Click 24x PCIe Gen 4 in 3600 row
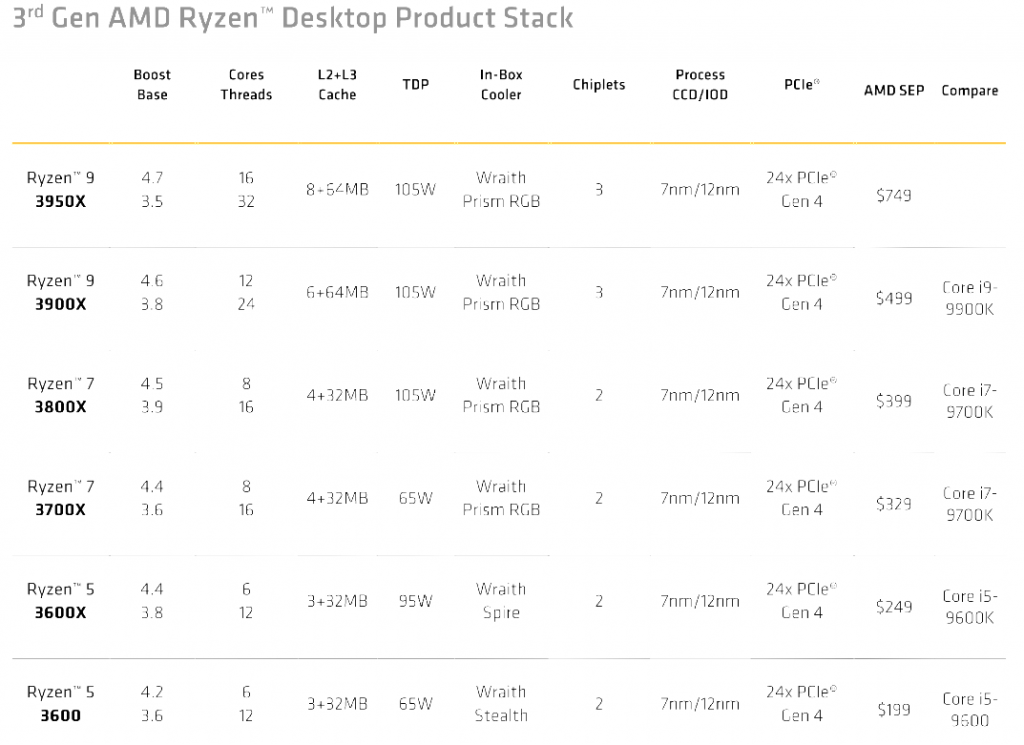Image resolution: width=1024 pixels, height=745 pixels. (802, 704)
